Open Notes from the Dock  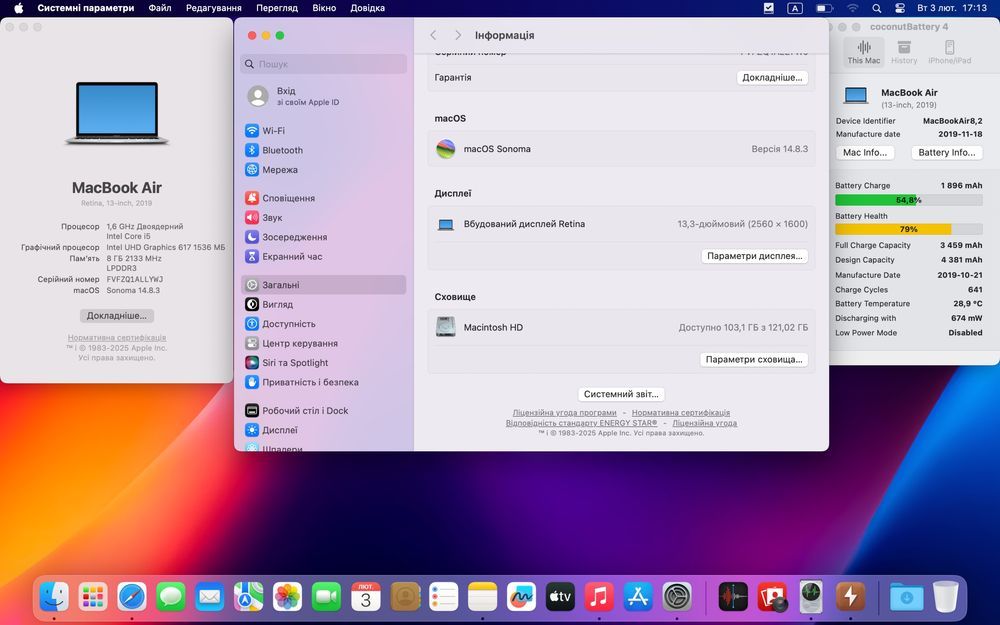click(x=483, y=598)
